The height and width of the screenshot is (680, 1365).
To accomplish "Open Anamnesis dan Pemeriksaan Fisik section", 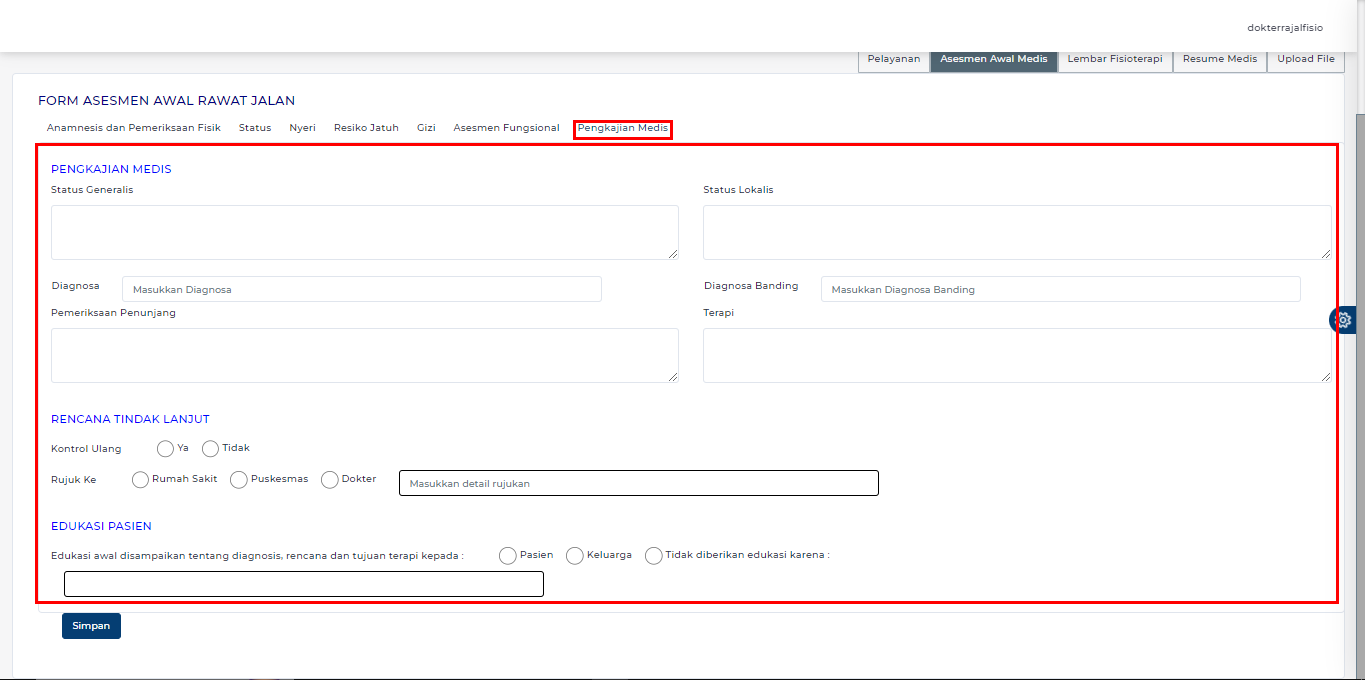I will coord(133,128).
